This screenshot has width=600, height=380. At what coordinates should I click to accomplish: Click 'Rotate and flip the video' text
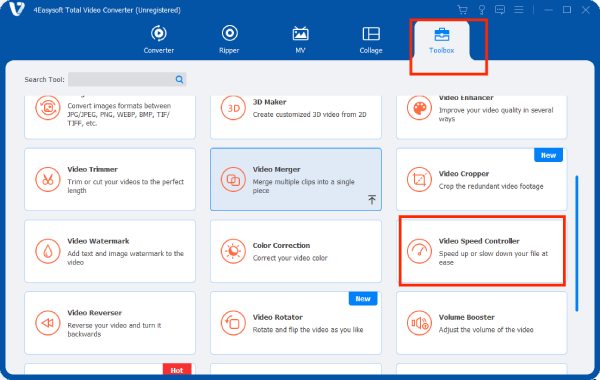pyautogui.click(x=308, y=329)
